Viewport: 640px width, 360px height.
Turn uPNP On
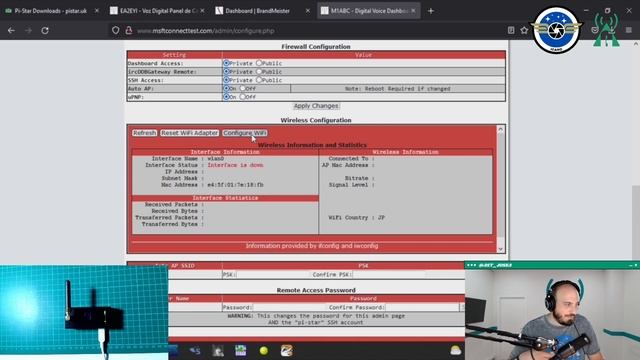click(x=226, y=97)
